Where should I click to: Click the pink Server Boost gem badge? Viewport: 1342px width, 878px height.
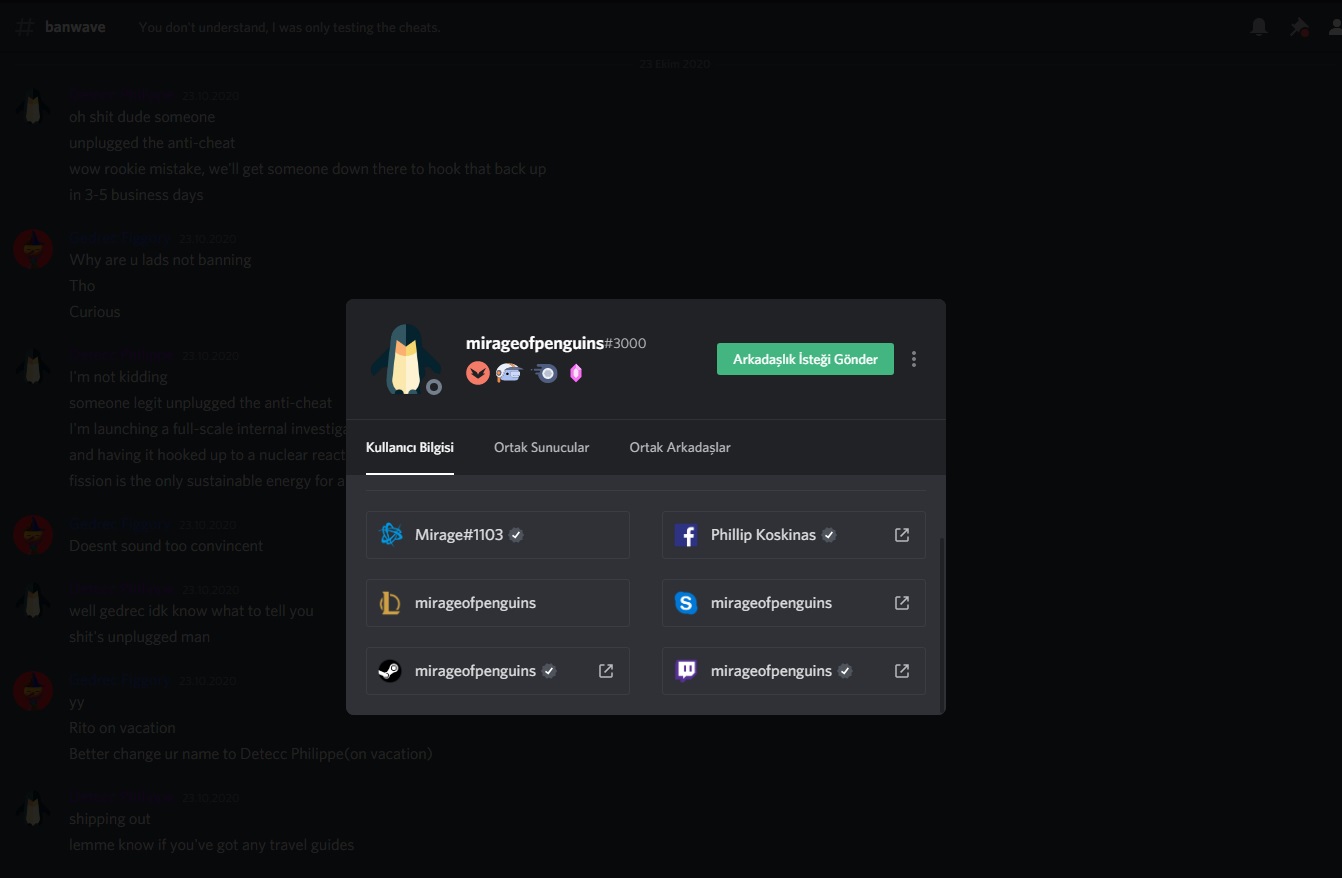click(576, 373)
